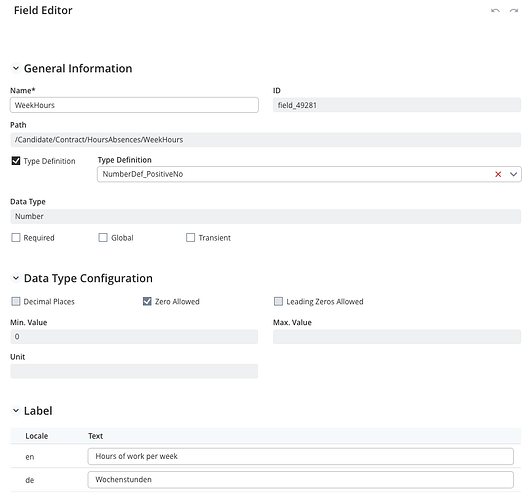Click the Name field containing WeekHours
This screenshot has height=500, width=528.
[x=134, y=105]
